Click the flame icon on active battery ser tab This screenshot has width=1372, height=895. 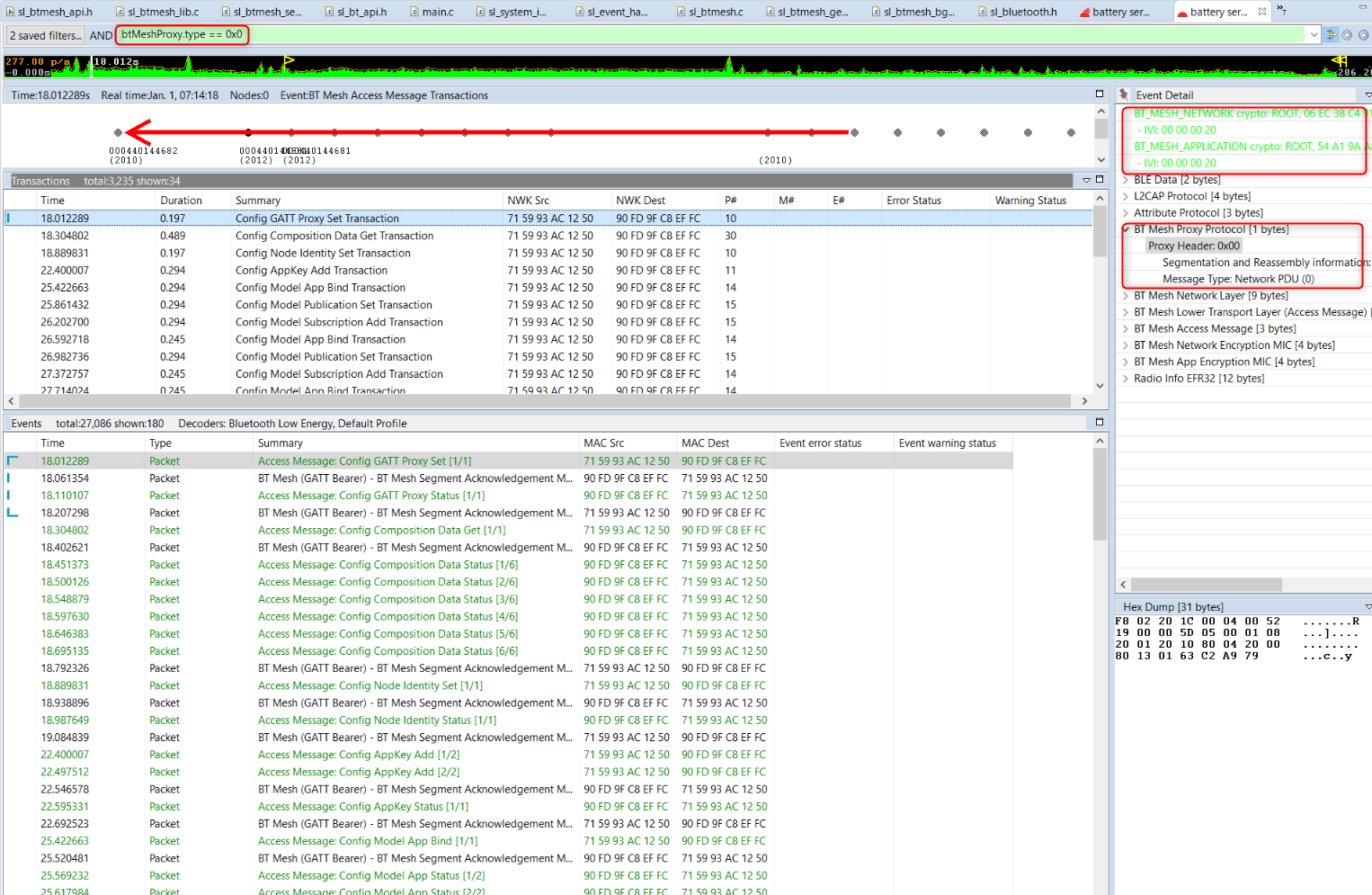pos(1183,13)
